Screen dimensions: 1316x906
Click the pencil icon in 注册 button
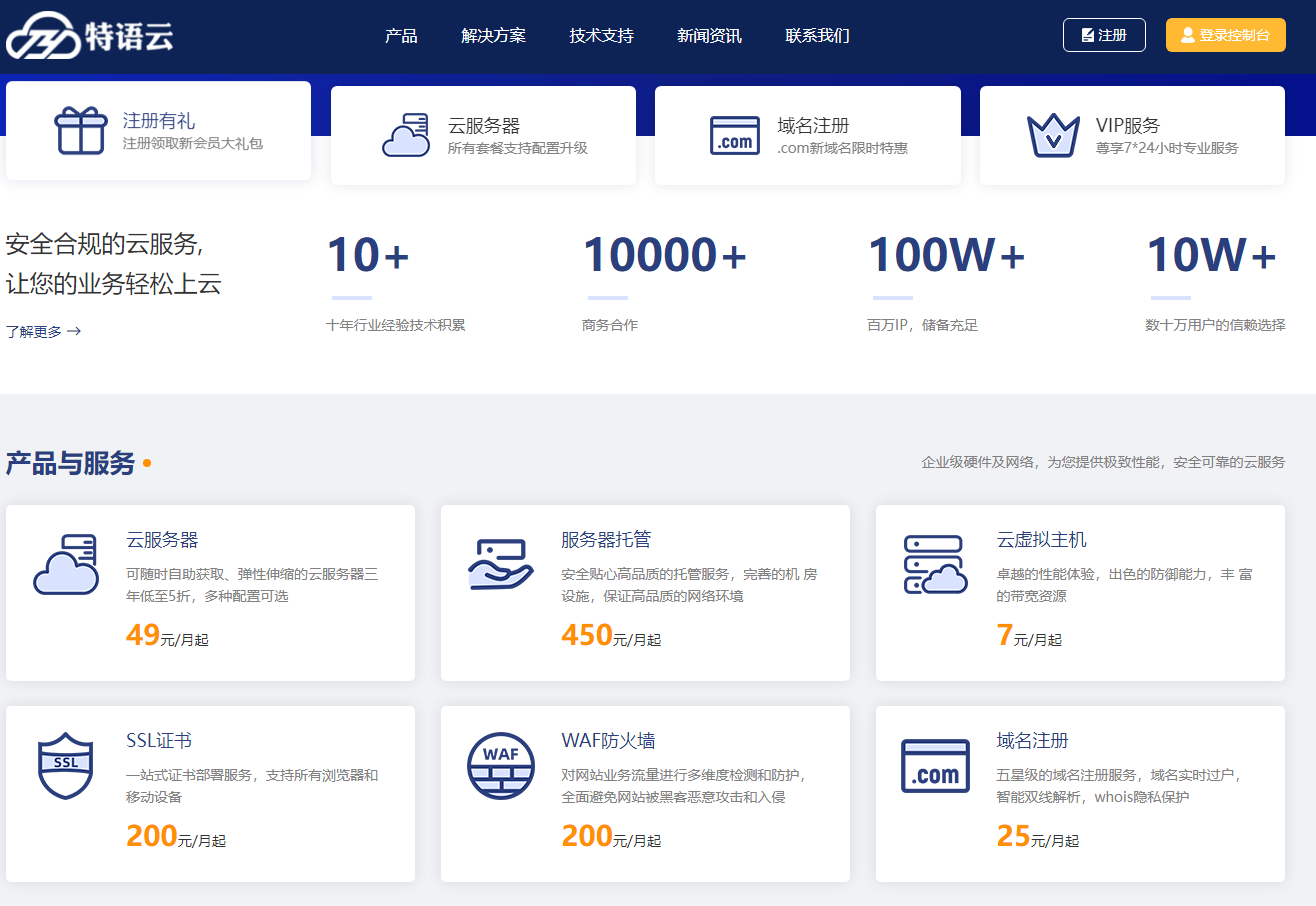[1088, 35]
